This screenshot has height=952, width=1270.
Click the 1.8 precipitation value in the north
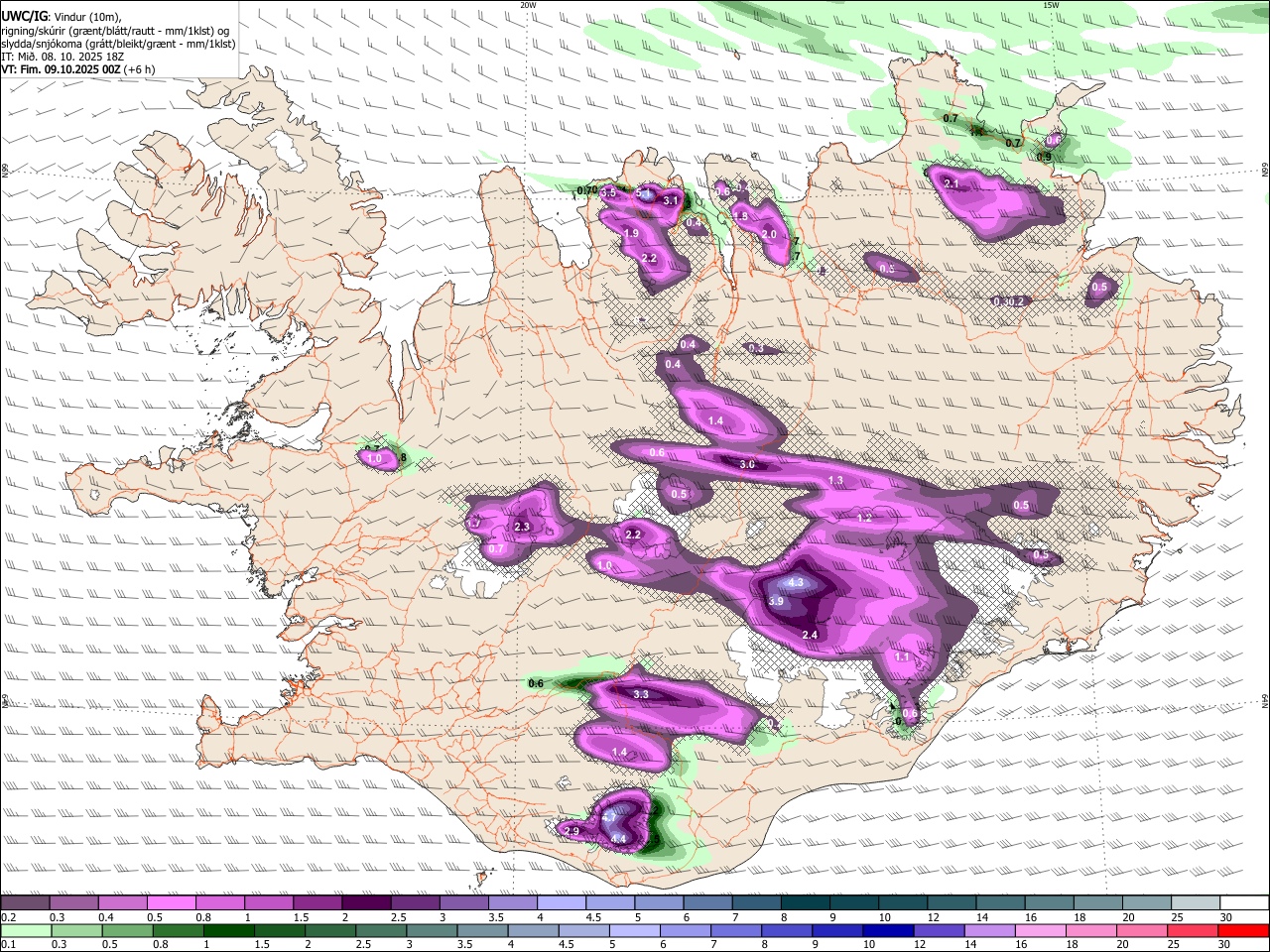click(x=740, y=216)
